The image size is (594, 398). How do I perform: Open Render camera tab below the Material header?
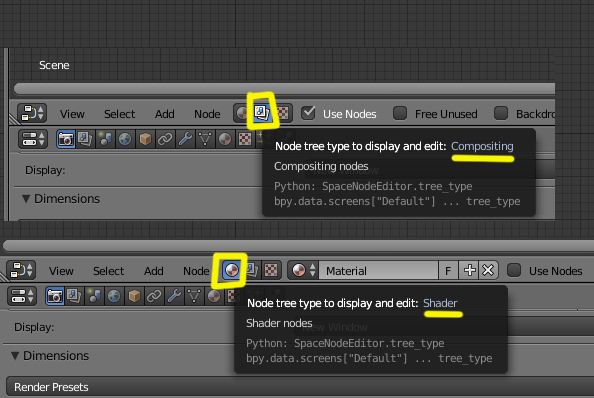tap(55, 296)
